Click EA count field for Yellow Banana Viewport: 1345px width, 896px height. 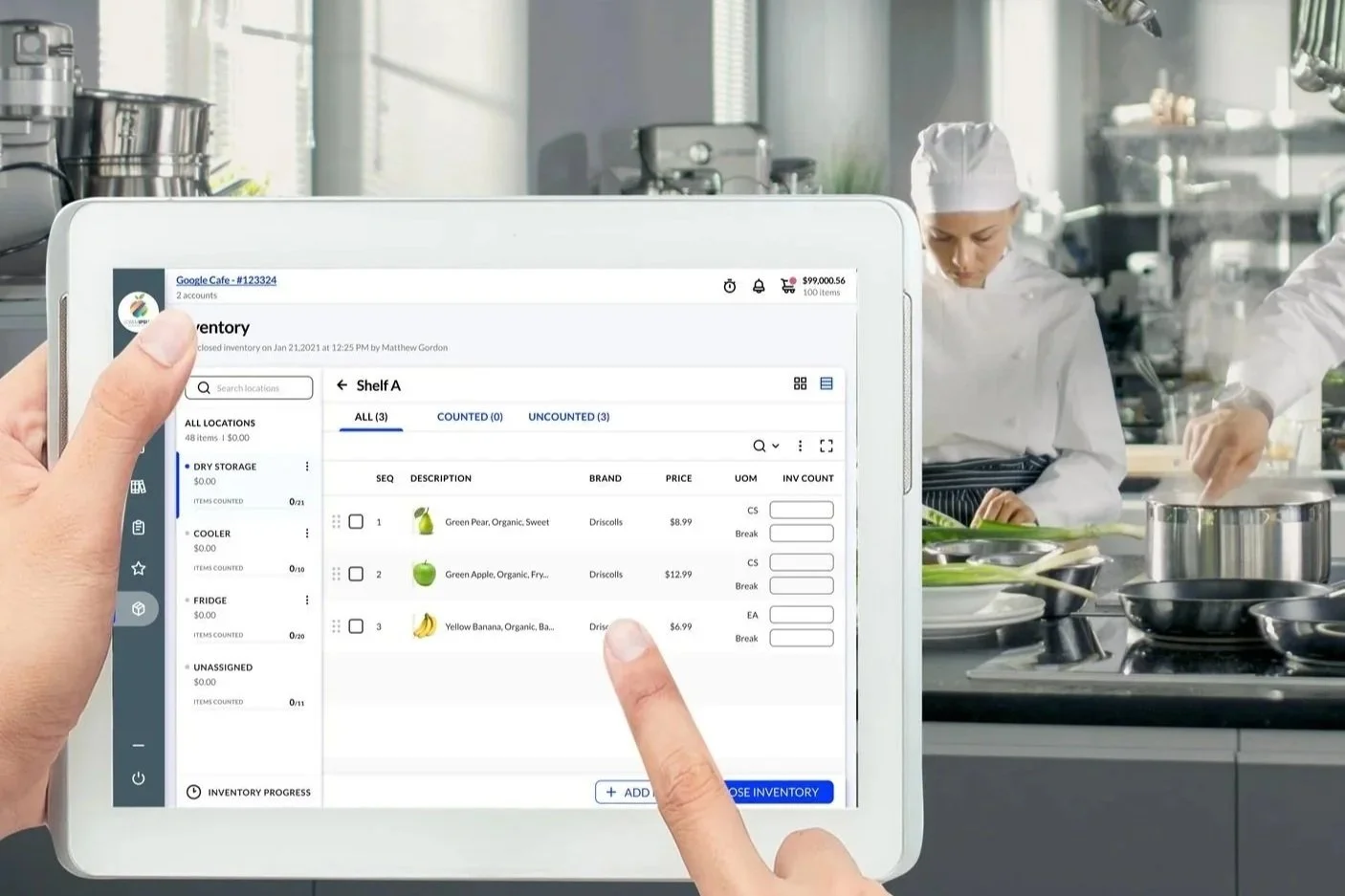802,615
